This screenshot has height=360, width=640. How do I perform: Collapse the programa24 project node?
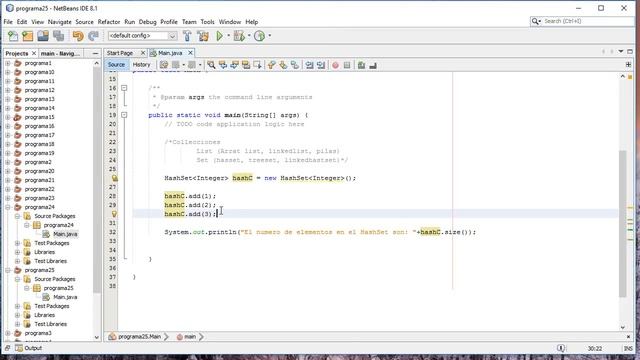point(8,207)
